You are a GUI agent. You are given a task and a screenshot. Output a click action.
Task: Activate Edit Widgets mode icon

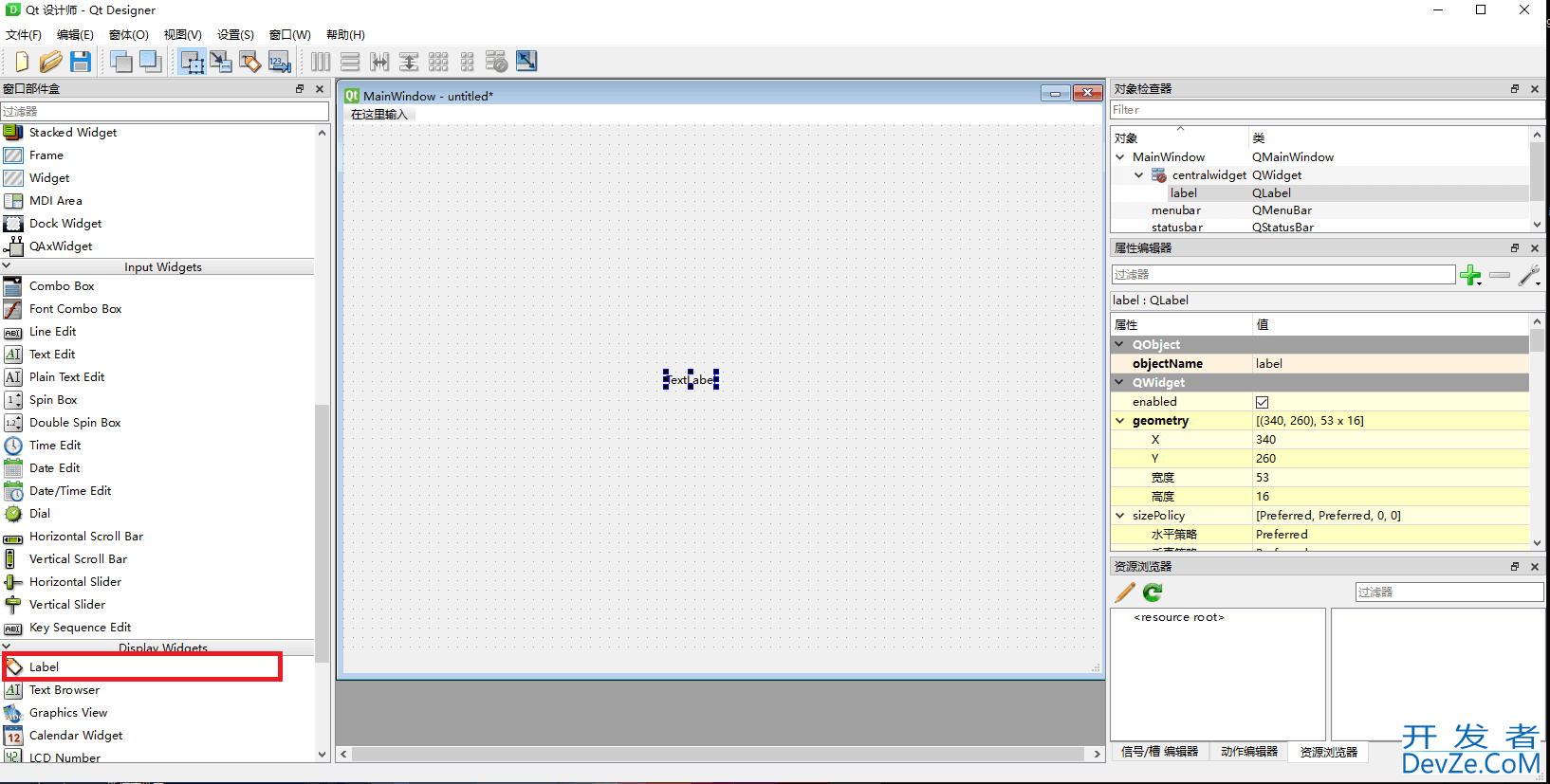point(193,62)
